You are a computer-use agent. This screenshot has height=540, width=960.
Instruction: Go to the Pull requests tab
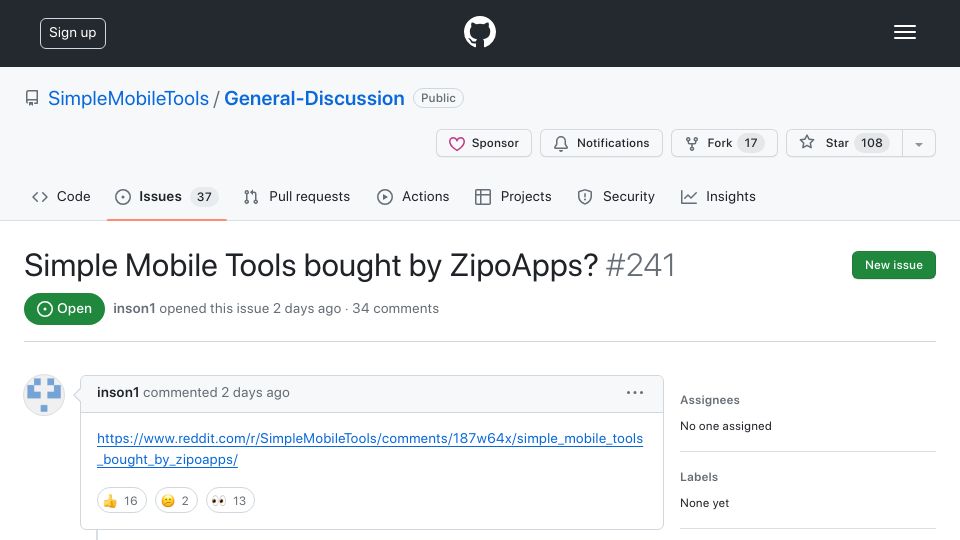[x=297, y=197]
